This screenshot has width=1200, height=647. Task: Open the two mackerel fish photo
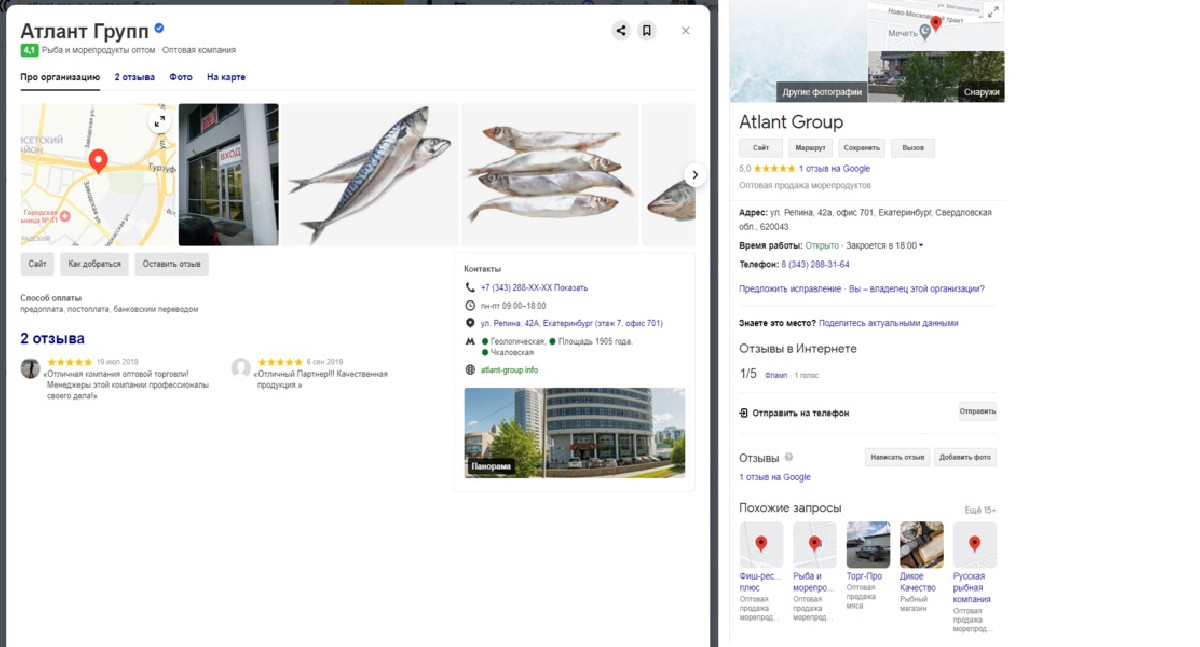tap(369, 174)
